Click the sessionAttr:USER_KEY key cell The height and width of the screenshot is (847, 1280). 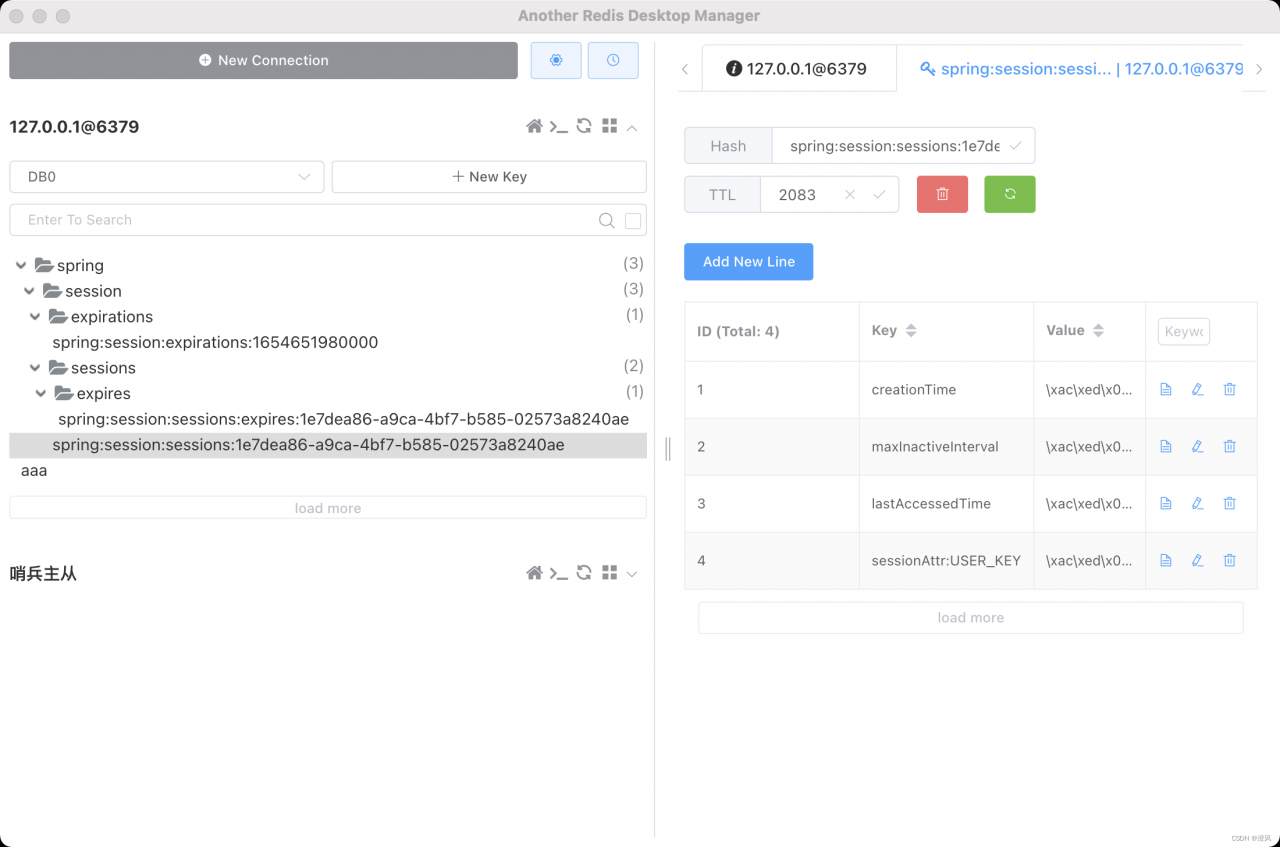[x=946, y=561]
